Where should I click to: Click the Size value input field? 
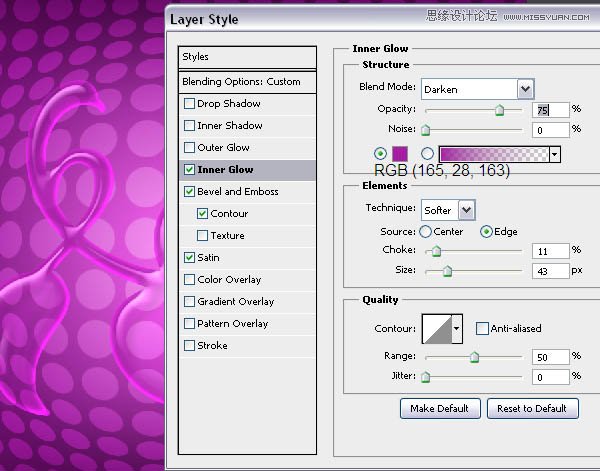click(x=548, y=271)
